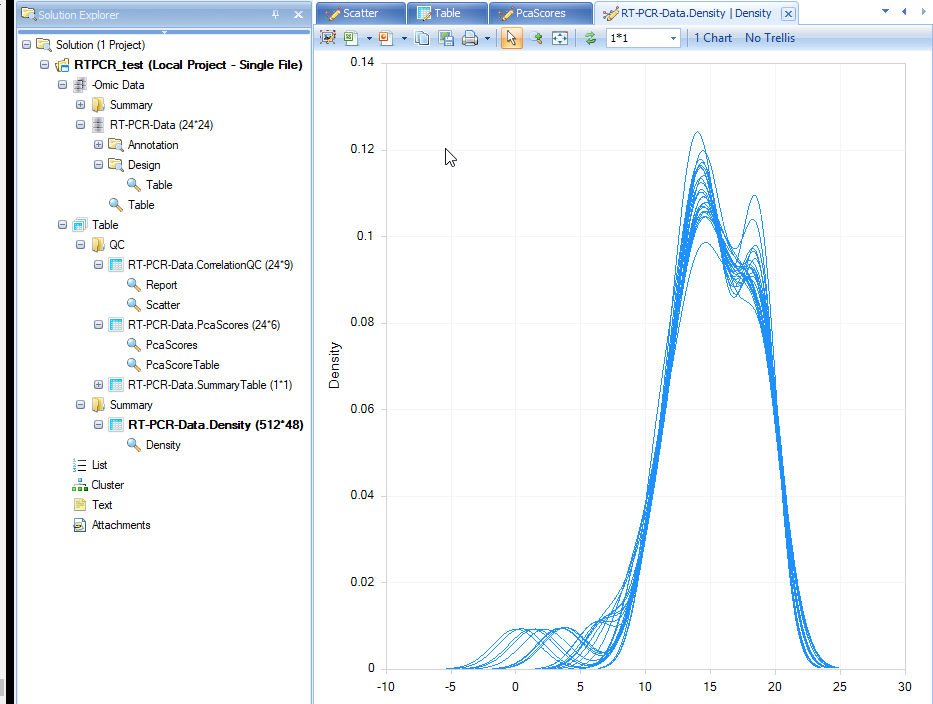Click the Export to Excel toolbar icon
Viewport: 933px width, 704px height.
point(351,38)
